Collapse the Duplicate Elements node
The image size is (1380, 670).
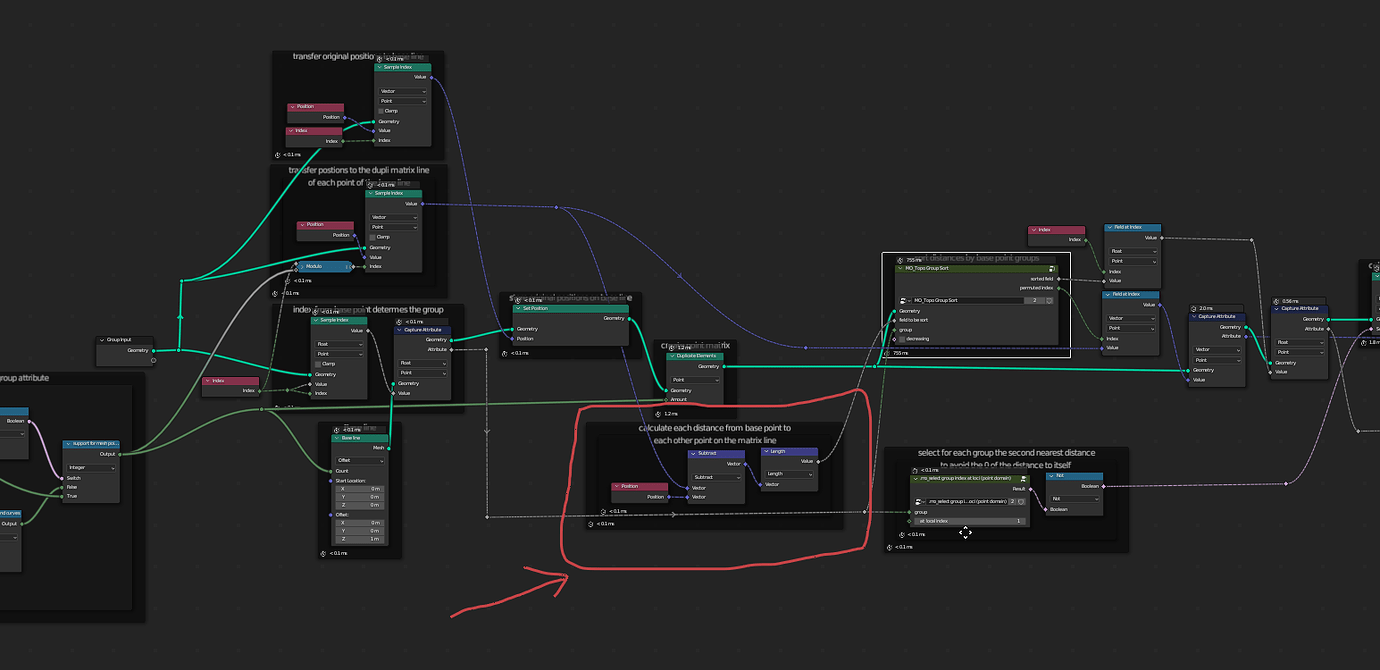(671, 356)
